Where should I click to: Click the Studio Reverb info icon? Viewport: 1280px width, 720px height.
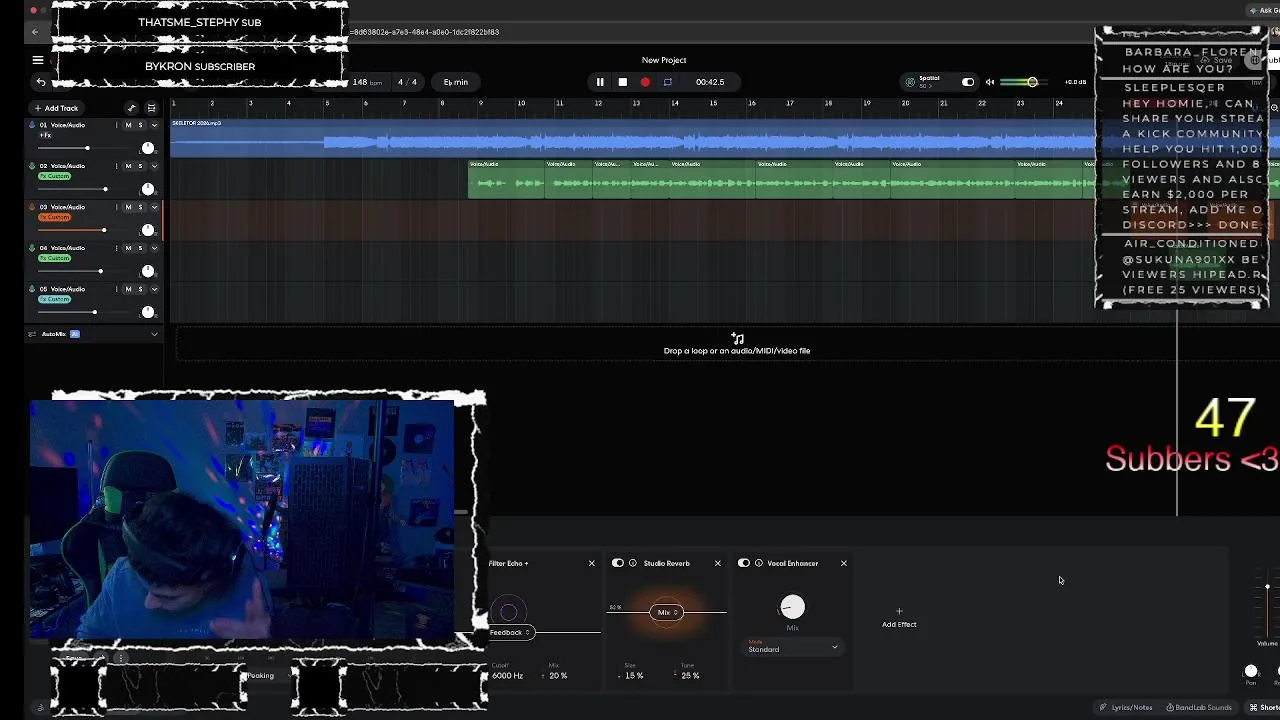point(633,563)
